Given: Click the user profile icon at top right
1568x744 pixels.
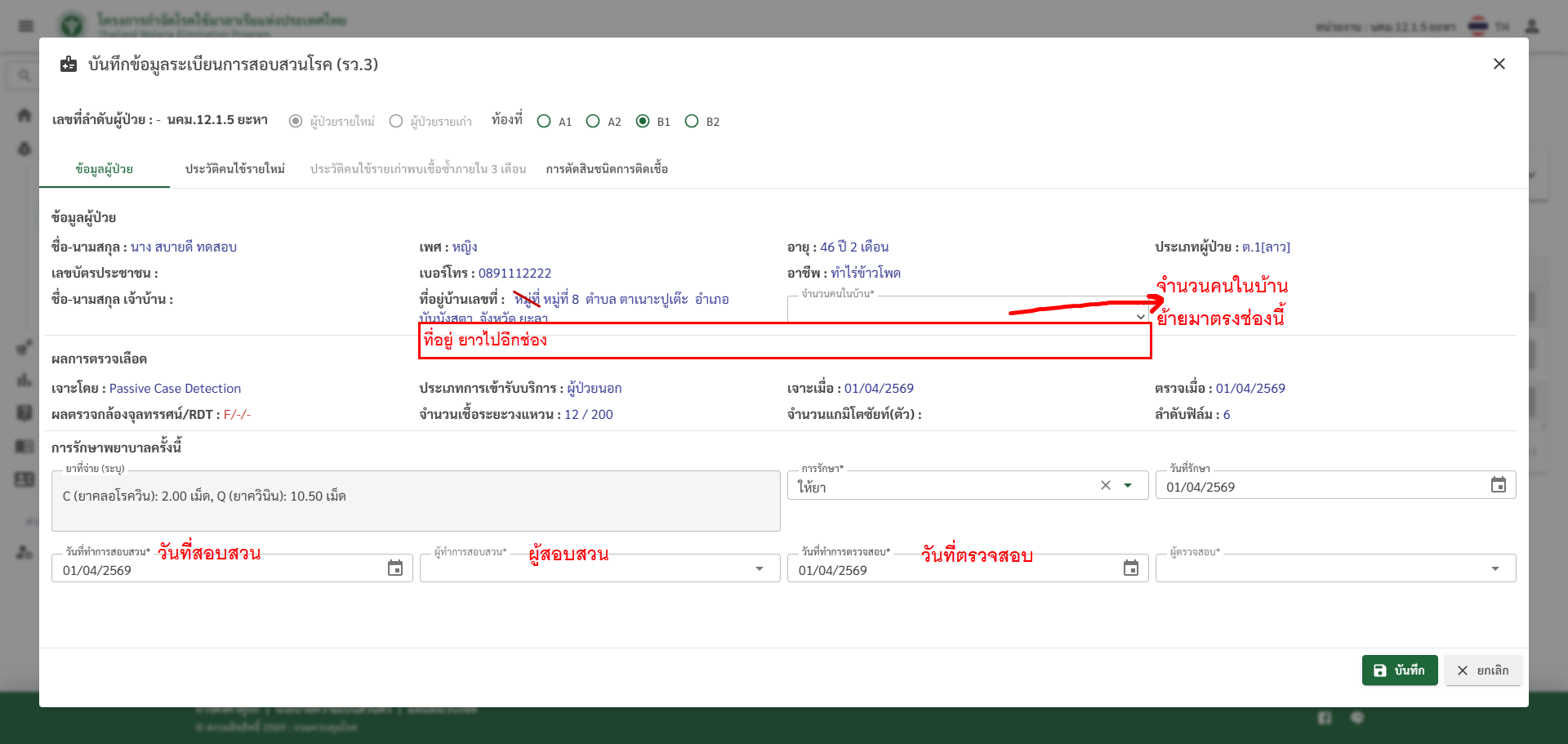Looking at the screenshot, I should [1532, 26].
